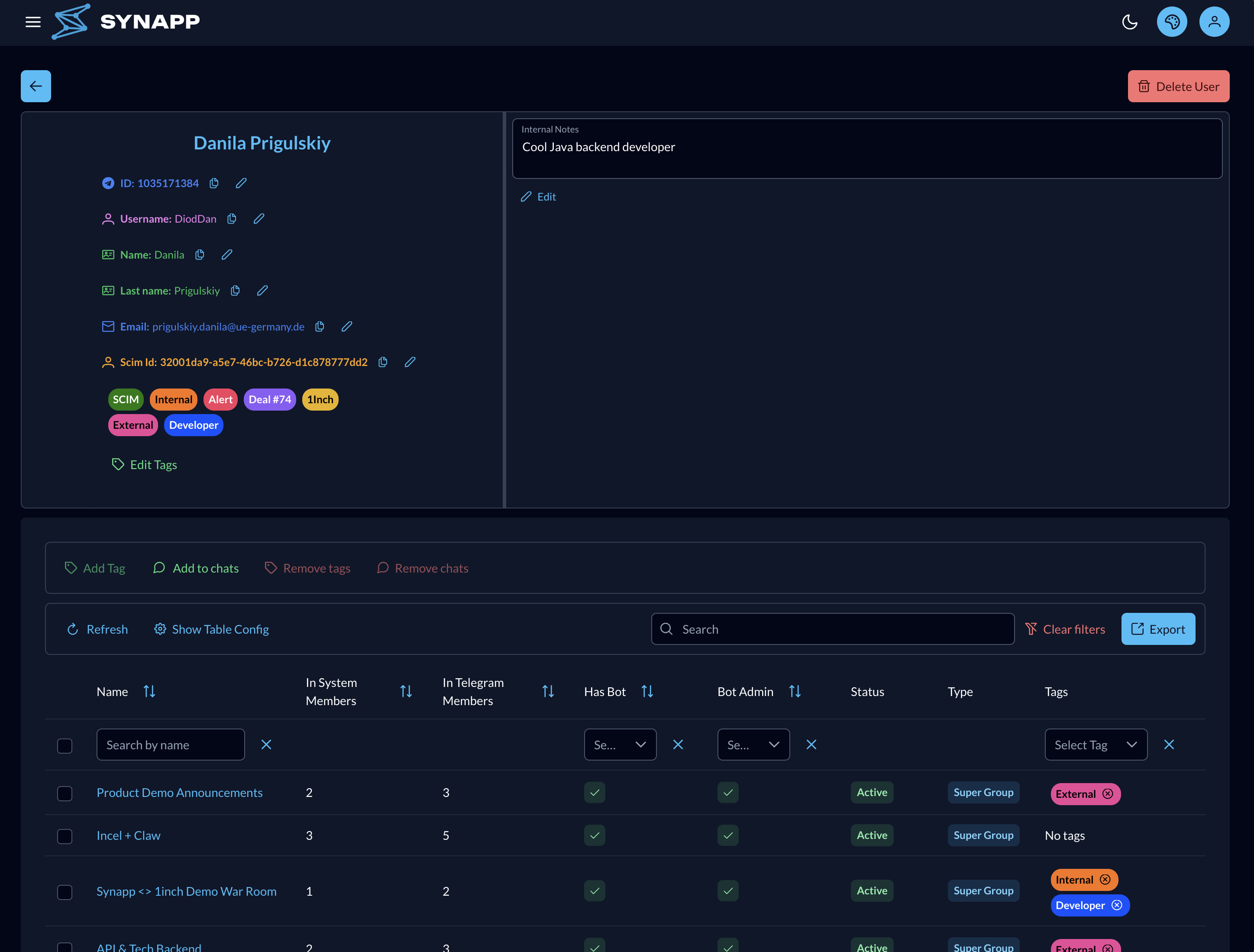Copy the Username DiodDan

(231, 219)
